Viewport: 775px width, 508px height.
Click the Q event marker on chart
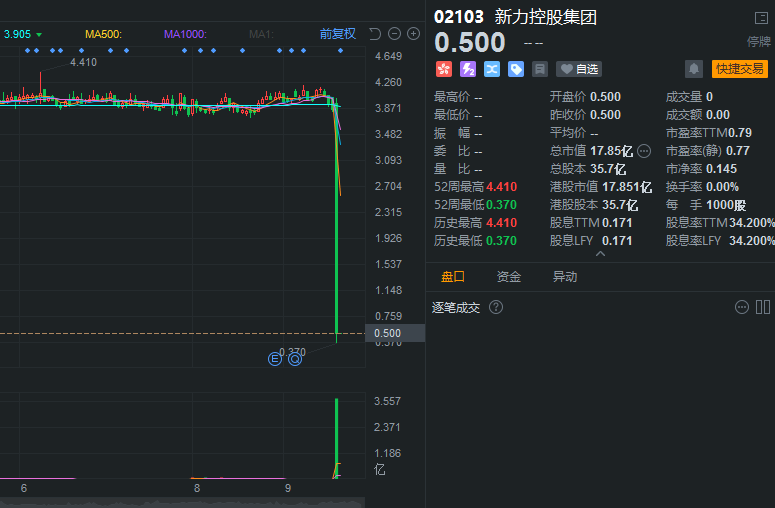pos(295,359)
